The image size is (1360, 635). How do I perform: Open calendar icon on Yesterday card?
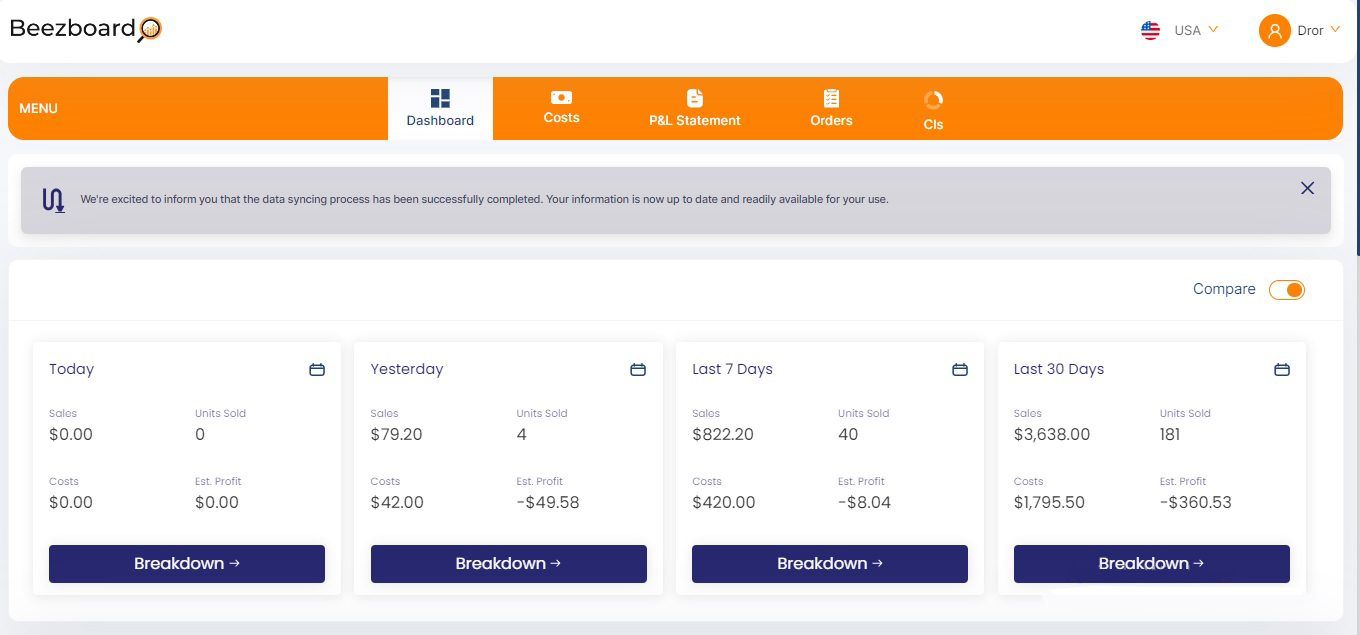click(638, 370)
